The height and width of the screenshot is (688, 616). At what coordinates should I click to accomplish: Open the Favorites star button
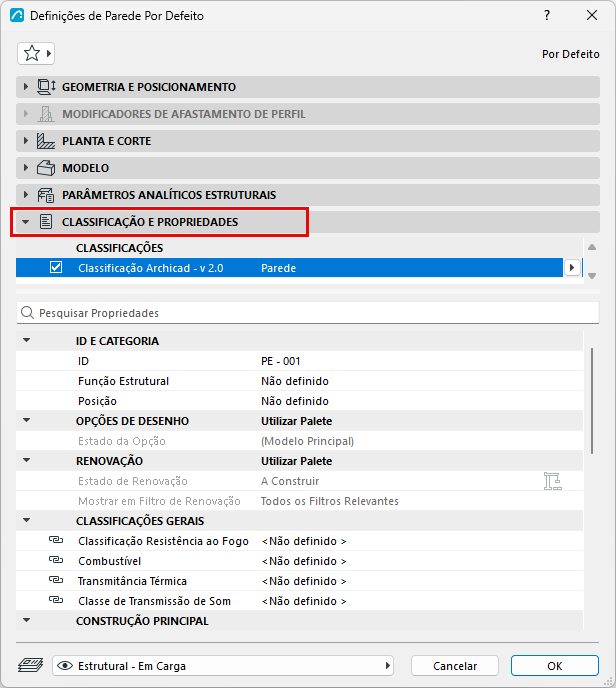pos(36,54)
